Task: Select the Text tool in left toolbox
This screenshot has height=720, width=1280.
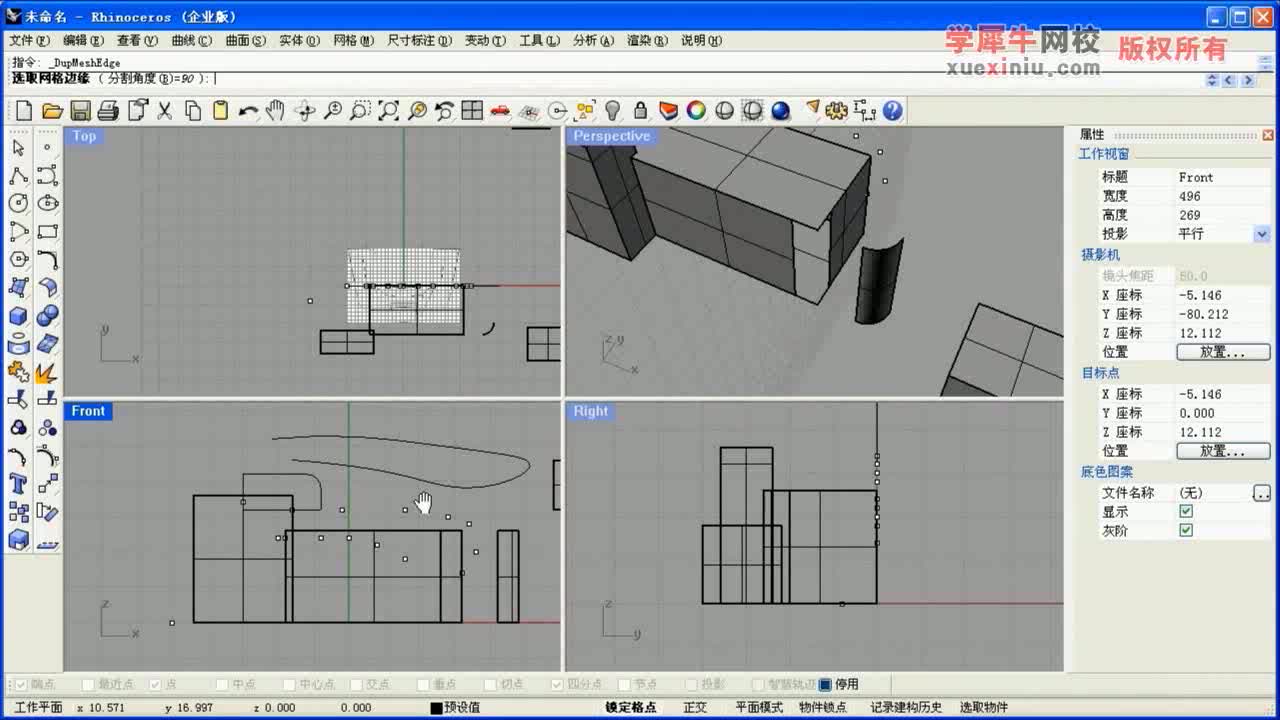Action: coord(18,484)
